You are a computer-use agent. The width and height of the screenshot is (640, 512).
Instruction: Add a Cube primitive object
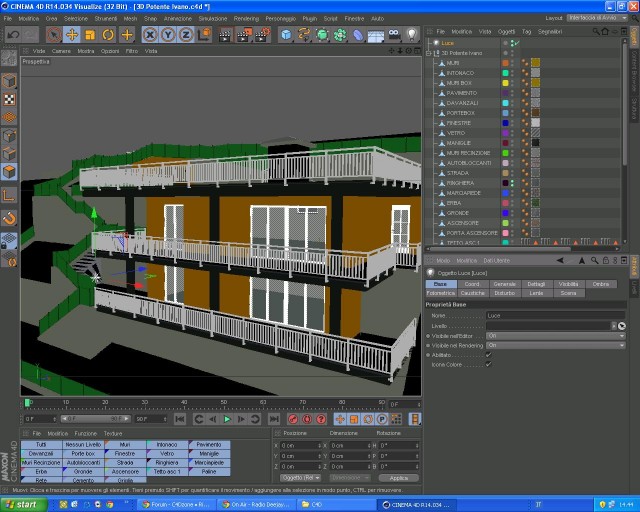coord(287,35)
